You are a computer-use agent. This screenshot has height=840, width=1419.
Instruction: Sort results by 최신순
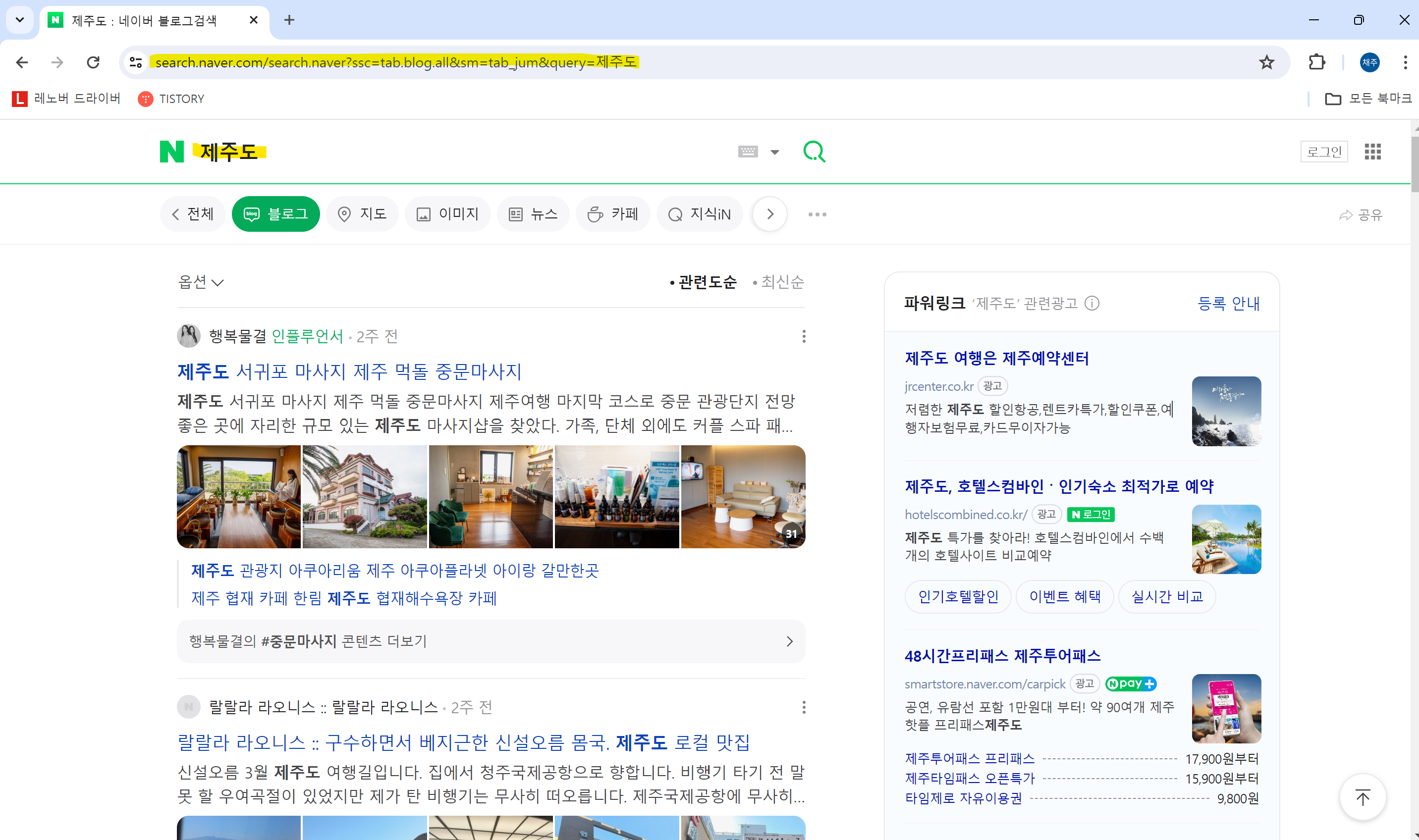click(x=778, y=282)
